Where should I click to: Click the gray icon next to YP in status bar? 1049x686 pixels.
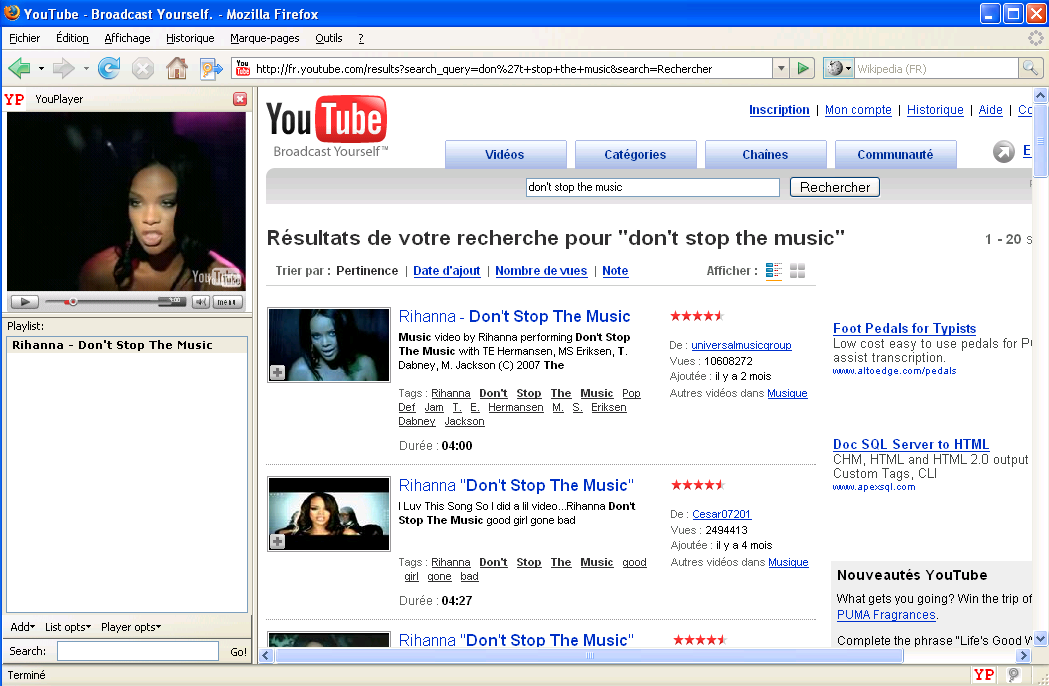point(1014,675)
